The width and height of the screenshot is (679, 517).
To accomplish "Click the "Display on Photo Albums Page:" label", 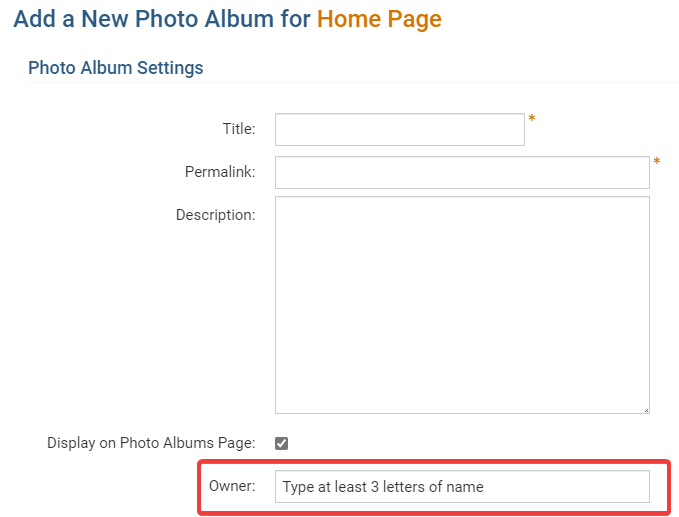I will click(x=151, y=443).
